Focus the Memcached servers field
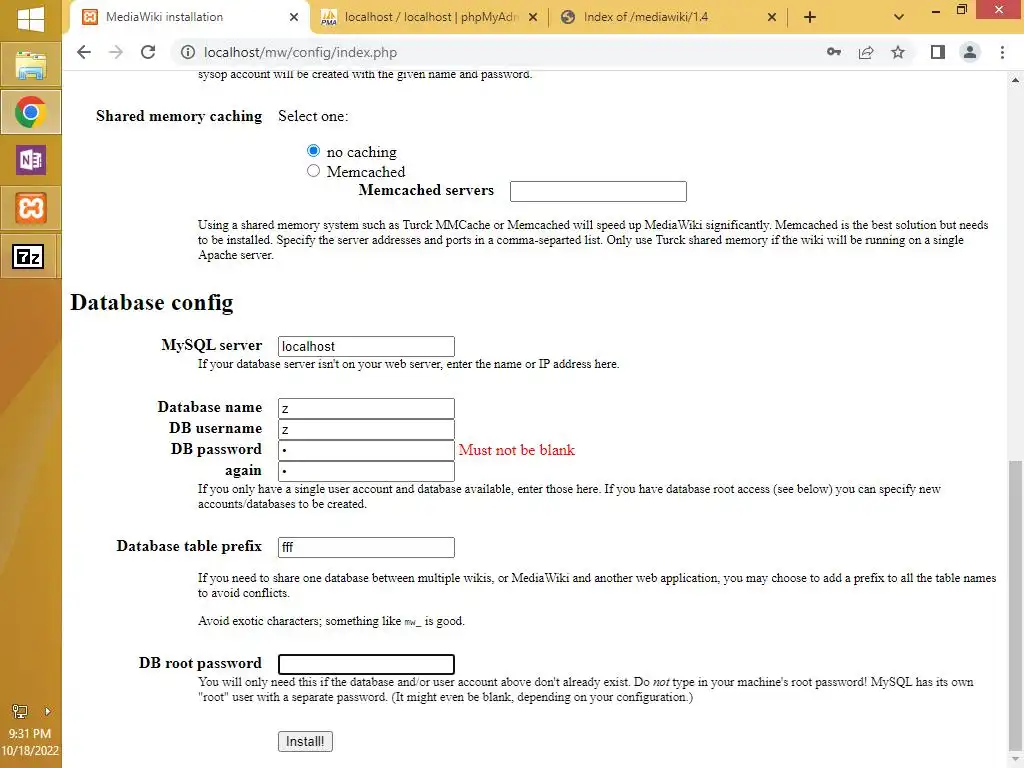 pos(598,191)
